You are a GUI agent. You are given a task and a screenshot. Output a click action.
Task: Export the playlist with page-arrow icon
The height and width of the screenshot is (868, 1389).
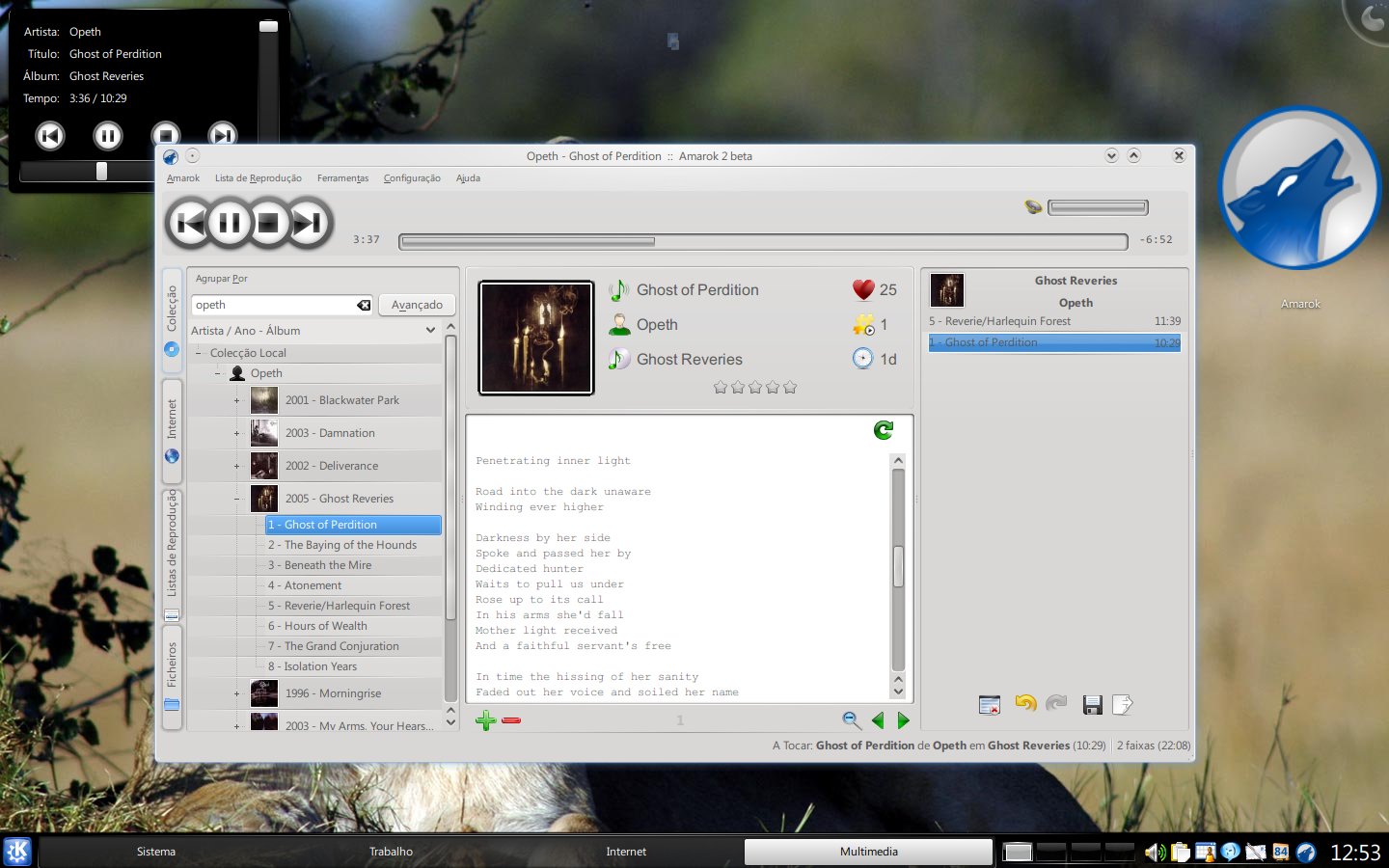pyautogui.click(x=1123, y=705)
